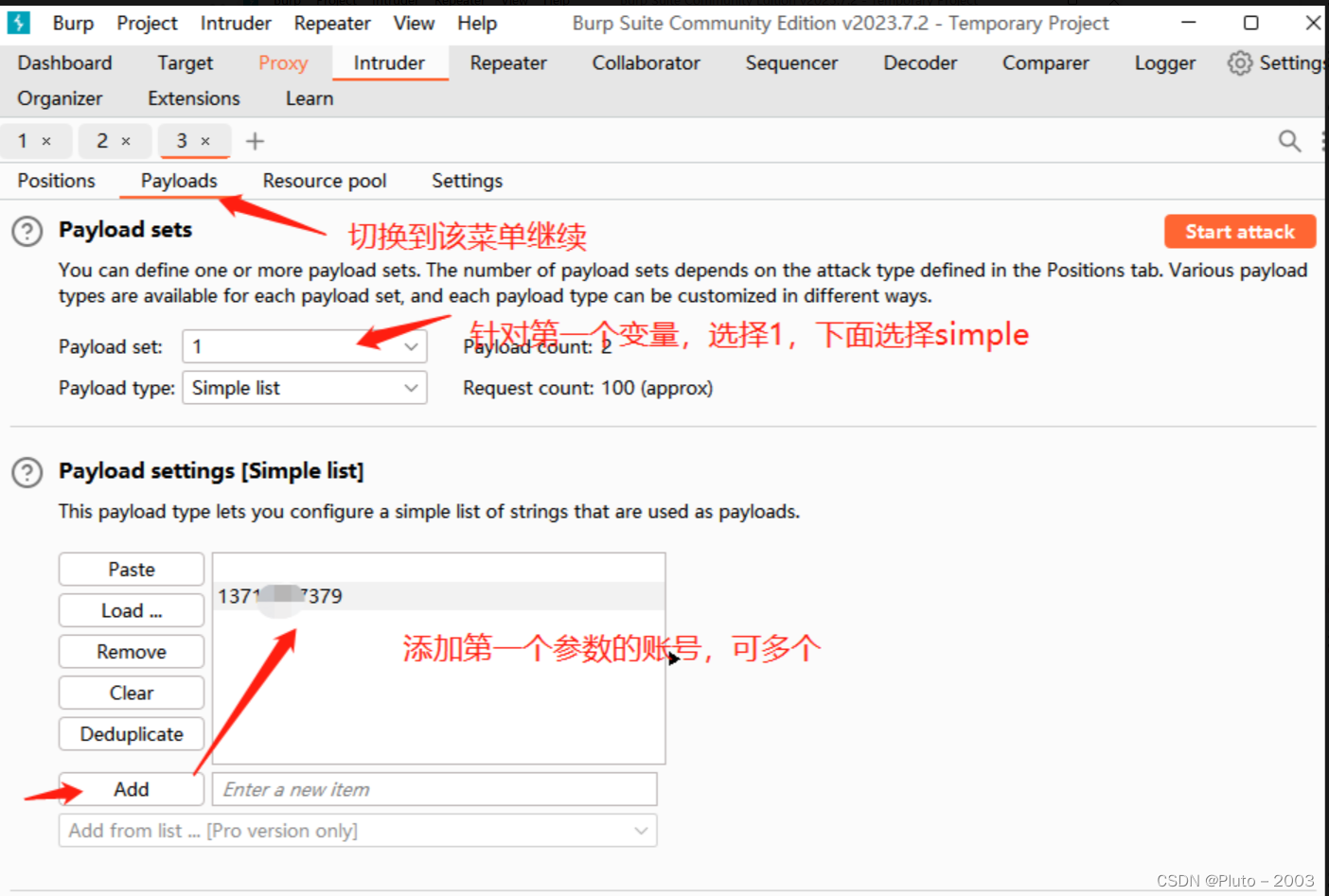Add a new Intruder tab with plus
Viewport: 1329px width, 896px height.
(x=255, y=141)
